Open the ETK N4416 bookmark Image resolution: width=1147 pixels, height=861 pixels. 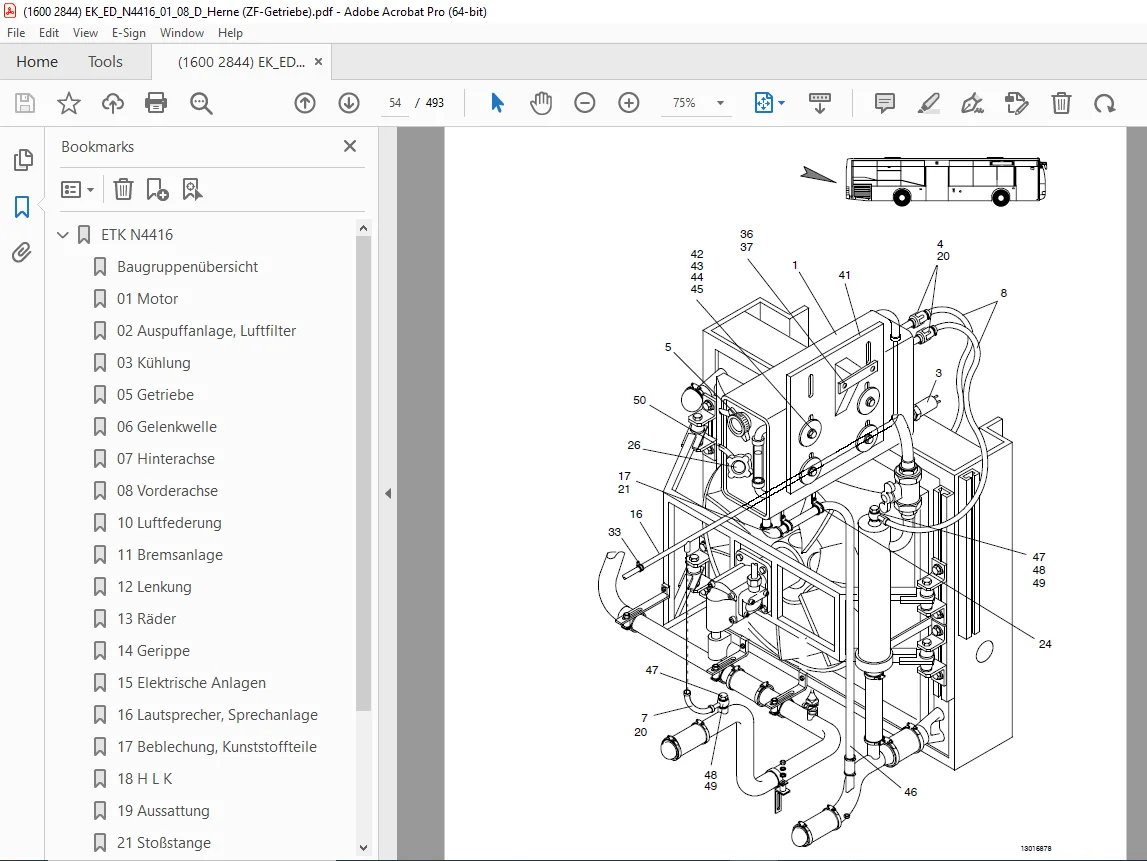137,235
